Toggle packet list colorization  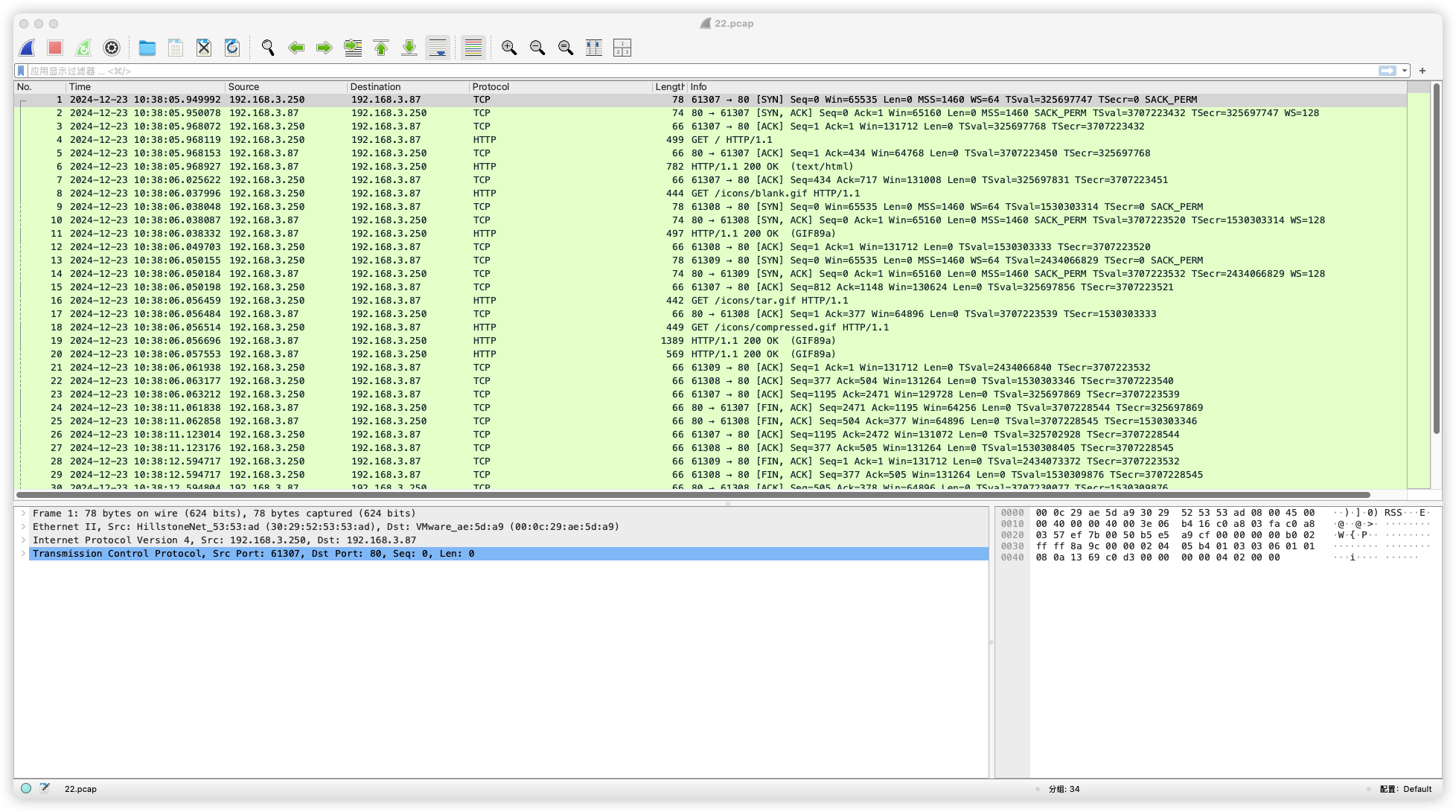[473, 48]
